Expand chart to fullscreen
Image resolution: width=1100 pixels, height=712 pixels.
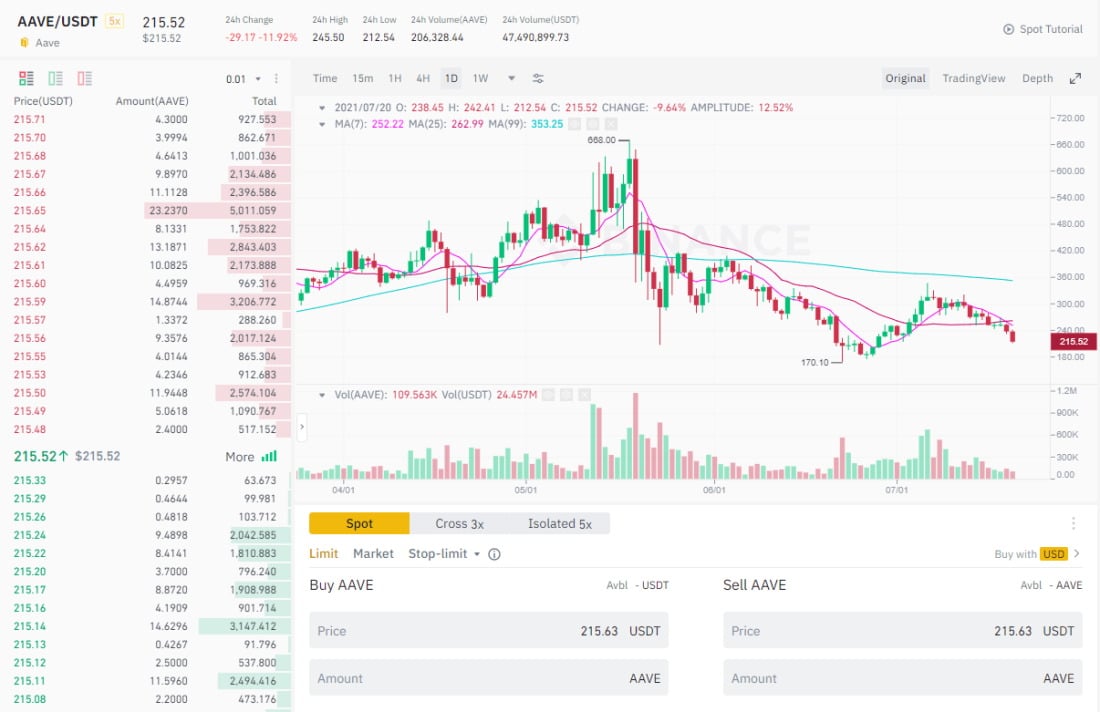(x=1075, y=79)
